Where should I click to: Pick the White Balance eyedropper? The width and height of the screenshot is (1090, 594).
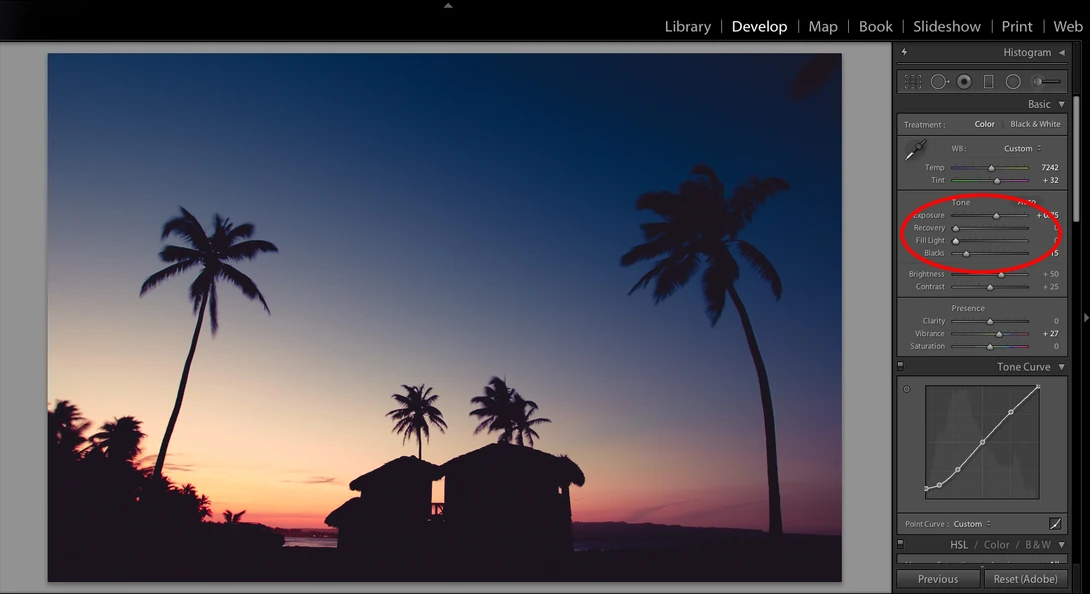click(916, 150)
